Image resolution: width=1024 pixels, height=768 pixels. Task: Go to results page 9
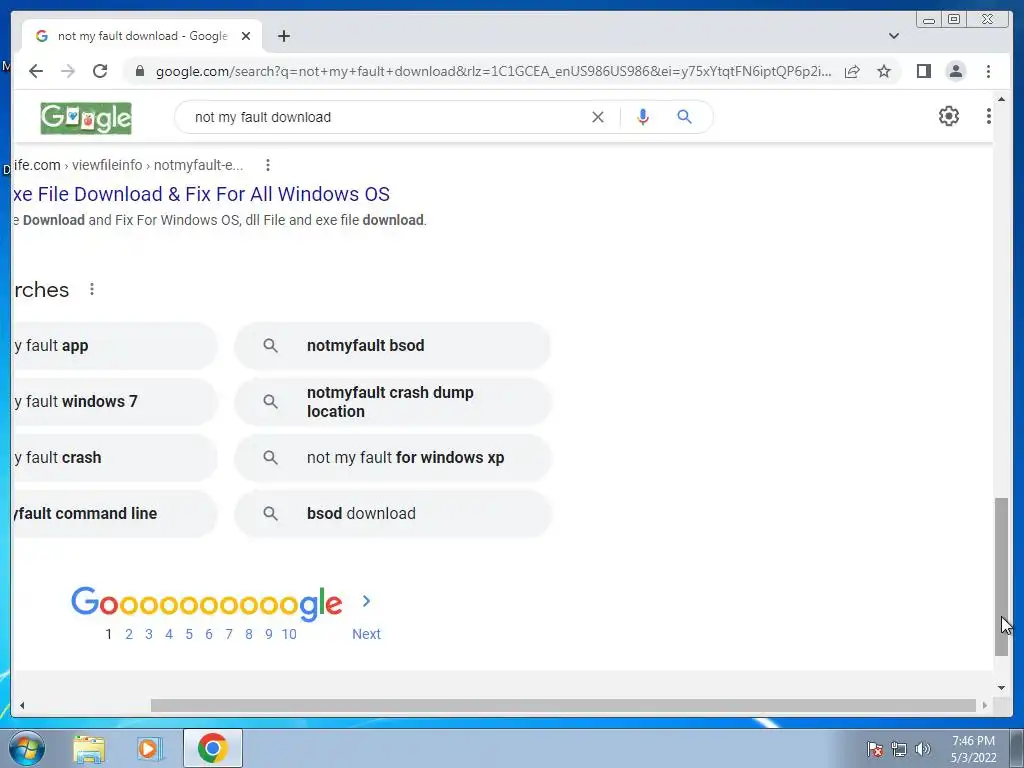point(268,634)
